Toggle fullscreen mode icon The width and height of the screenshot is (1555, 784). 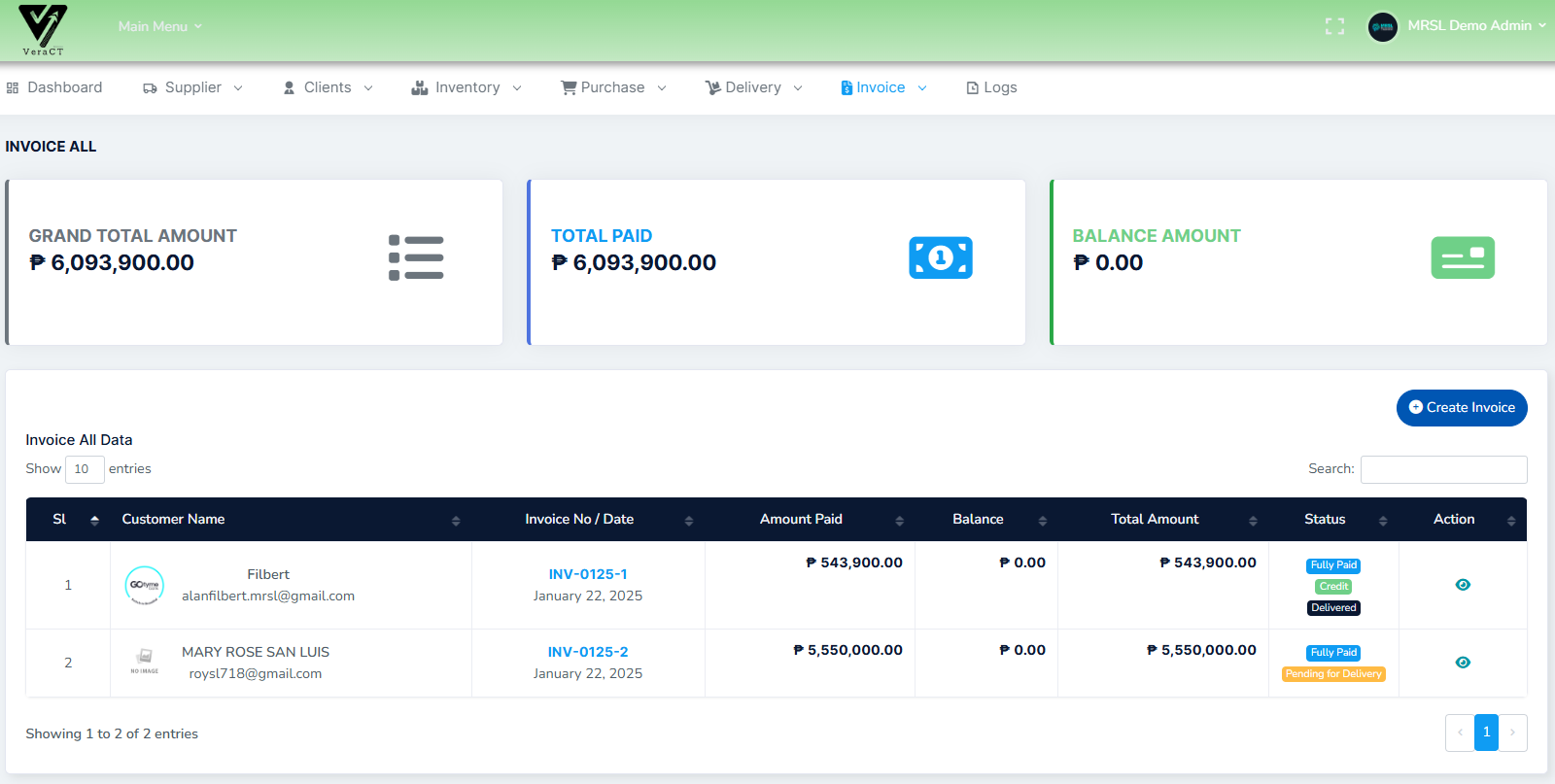click(1334, 26)
